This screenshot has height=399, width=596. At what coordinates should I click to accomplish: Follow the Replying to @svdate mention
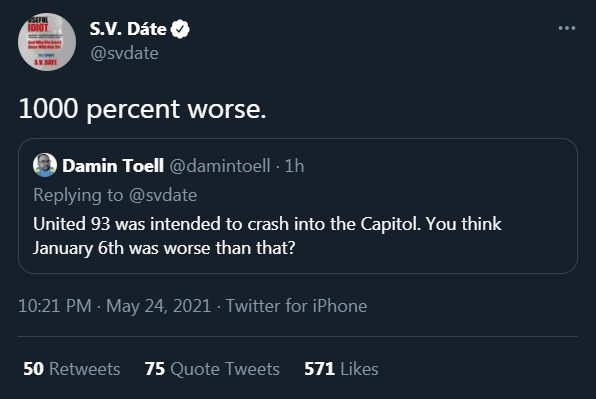click(x=163, y=195)
